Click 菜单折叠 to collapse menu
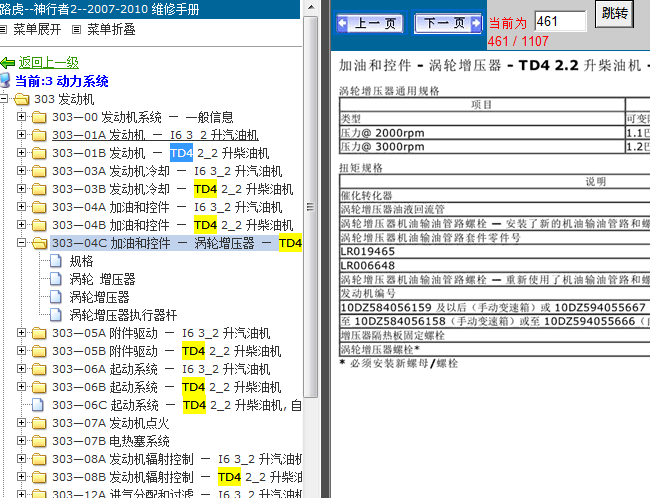The image size is (650, 498). point(111,29)
